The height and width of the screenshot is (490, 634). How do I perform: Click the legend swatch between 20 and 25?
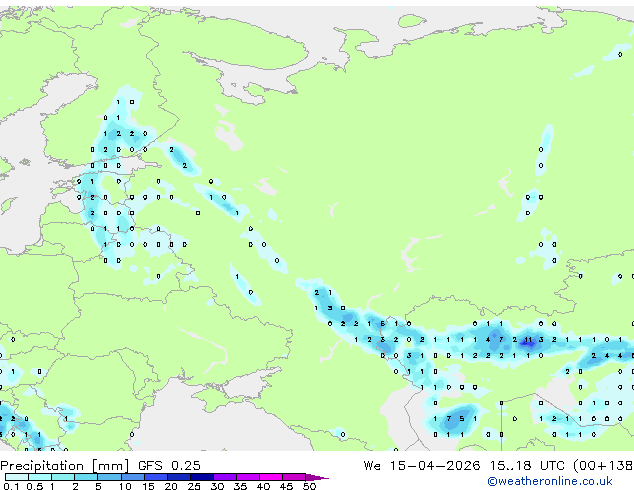pyautogui.click(x=178, y=477)
